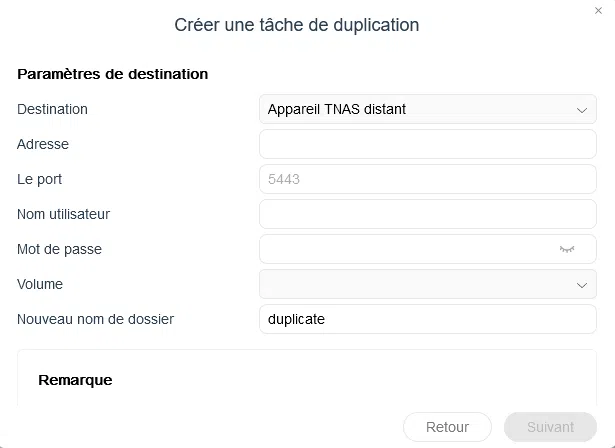Viewport: 615px width, 448px height.
Task: Open the Destination dropdown
Action: point(427,109)
